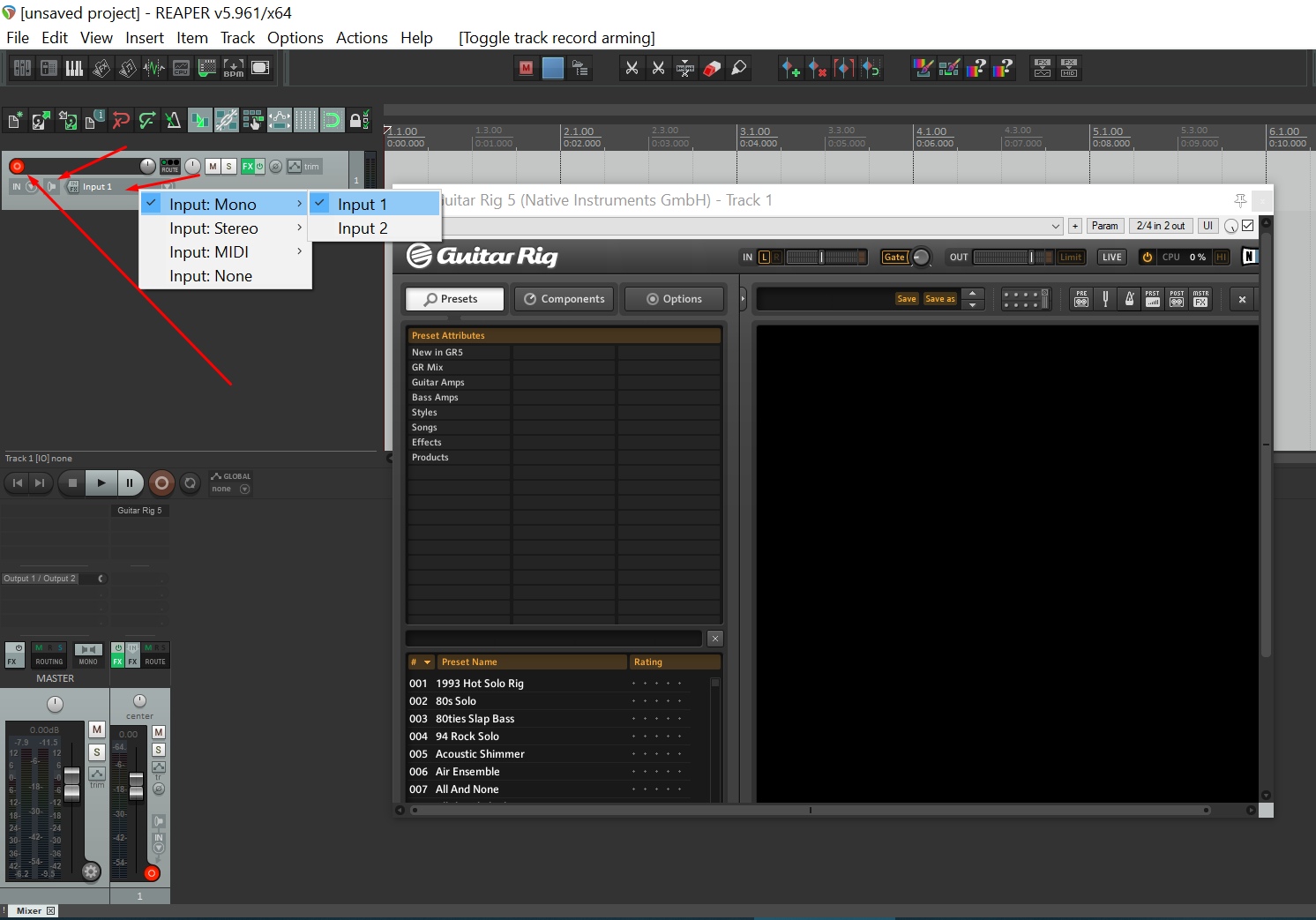
Task: Adjust Track 1 pan knob in track panel
Action: (192, 166)
